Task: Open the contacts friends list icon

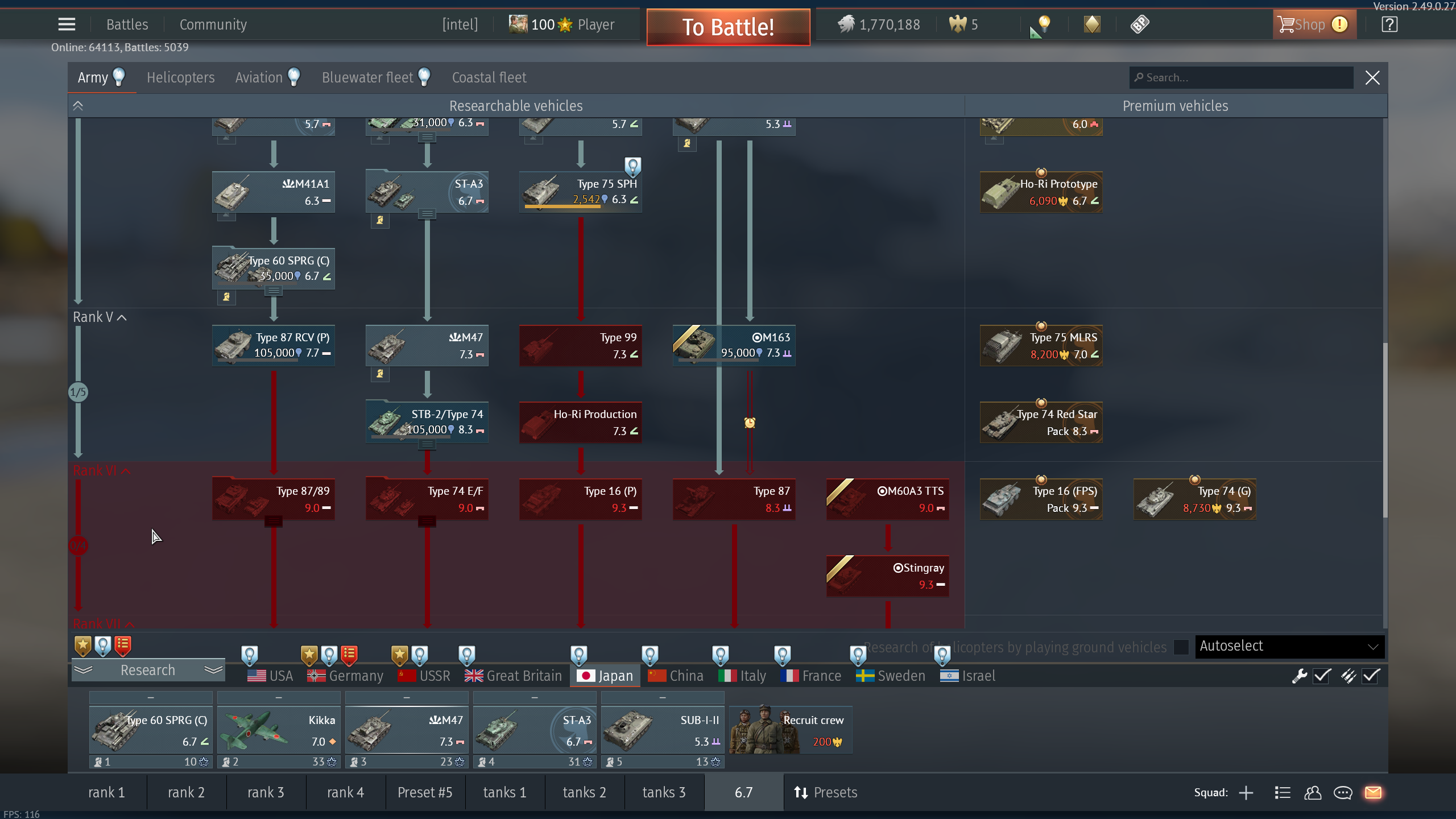Action: click(x=1313, y=792)
